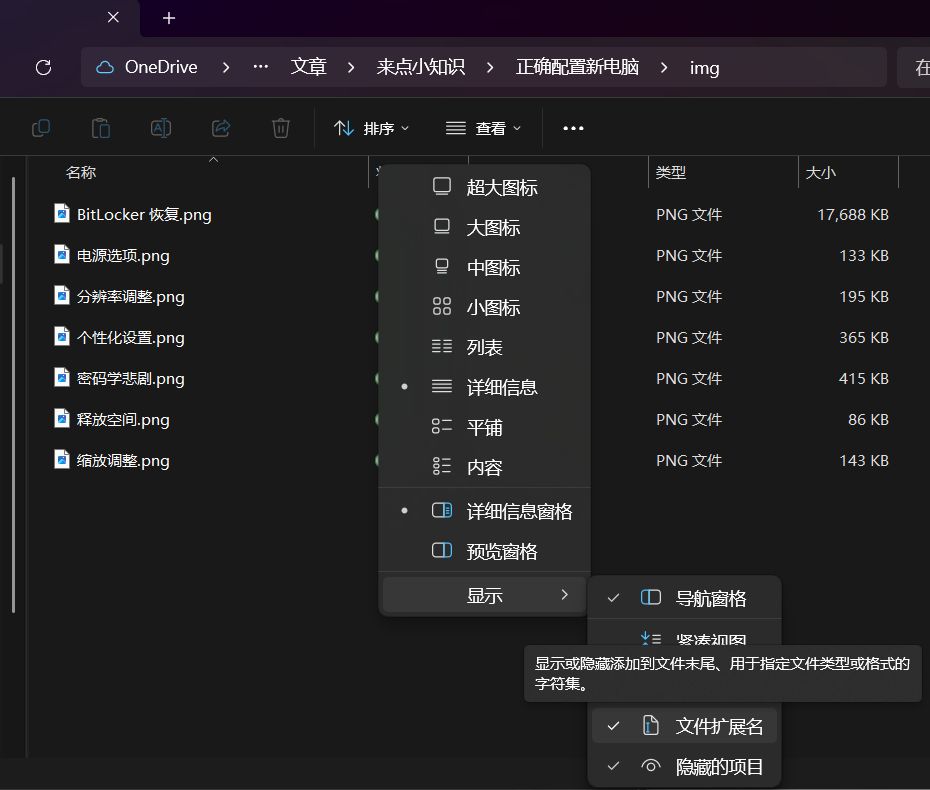
Task: Click the refresh icon beside address bar
Action: tap(43, 68)
